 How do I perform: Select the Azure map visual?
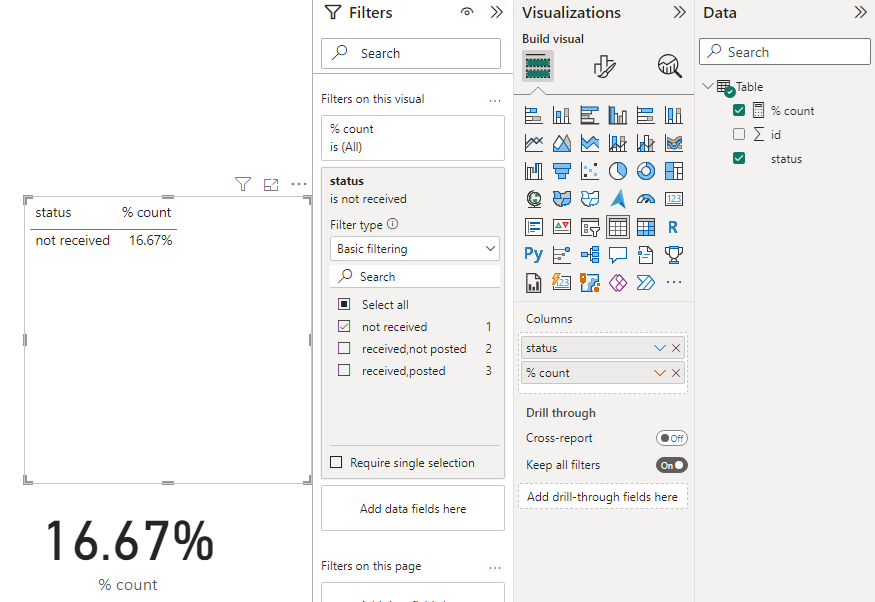[x=618, y=199]
